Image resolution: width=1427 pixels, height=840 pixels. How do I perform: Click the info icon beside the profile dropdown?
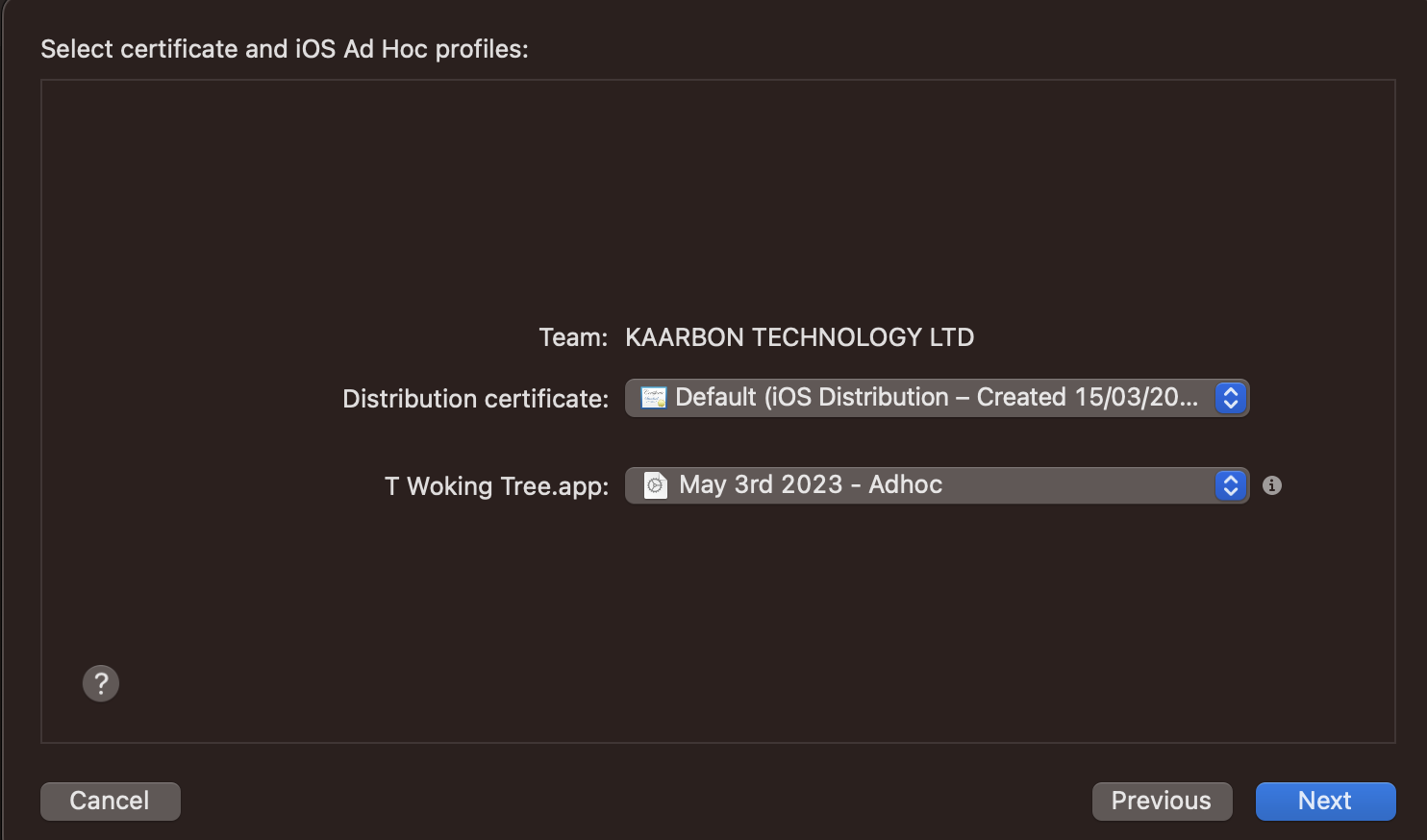coord(1272,485)
